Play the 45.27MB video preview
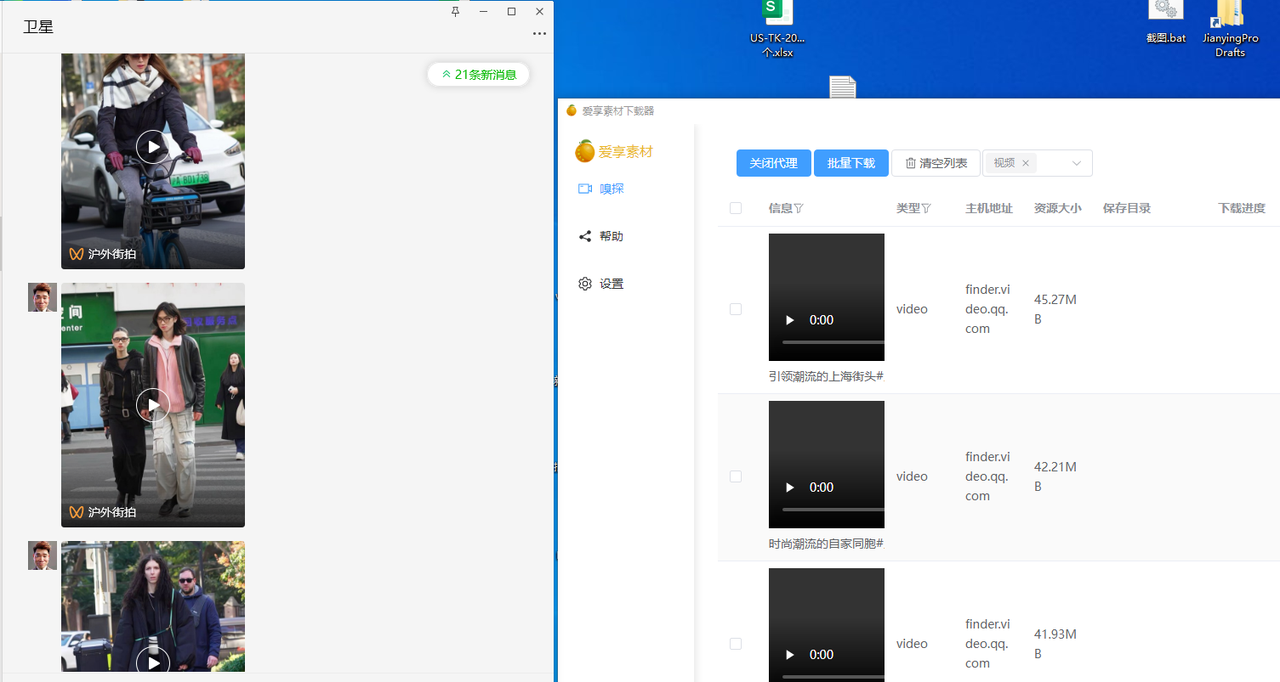The image size is (1280, 682). pyautogui.click(x=790, y=320)
